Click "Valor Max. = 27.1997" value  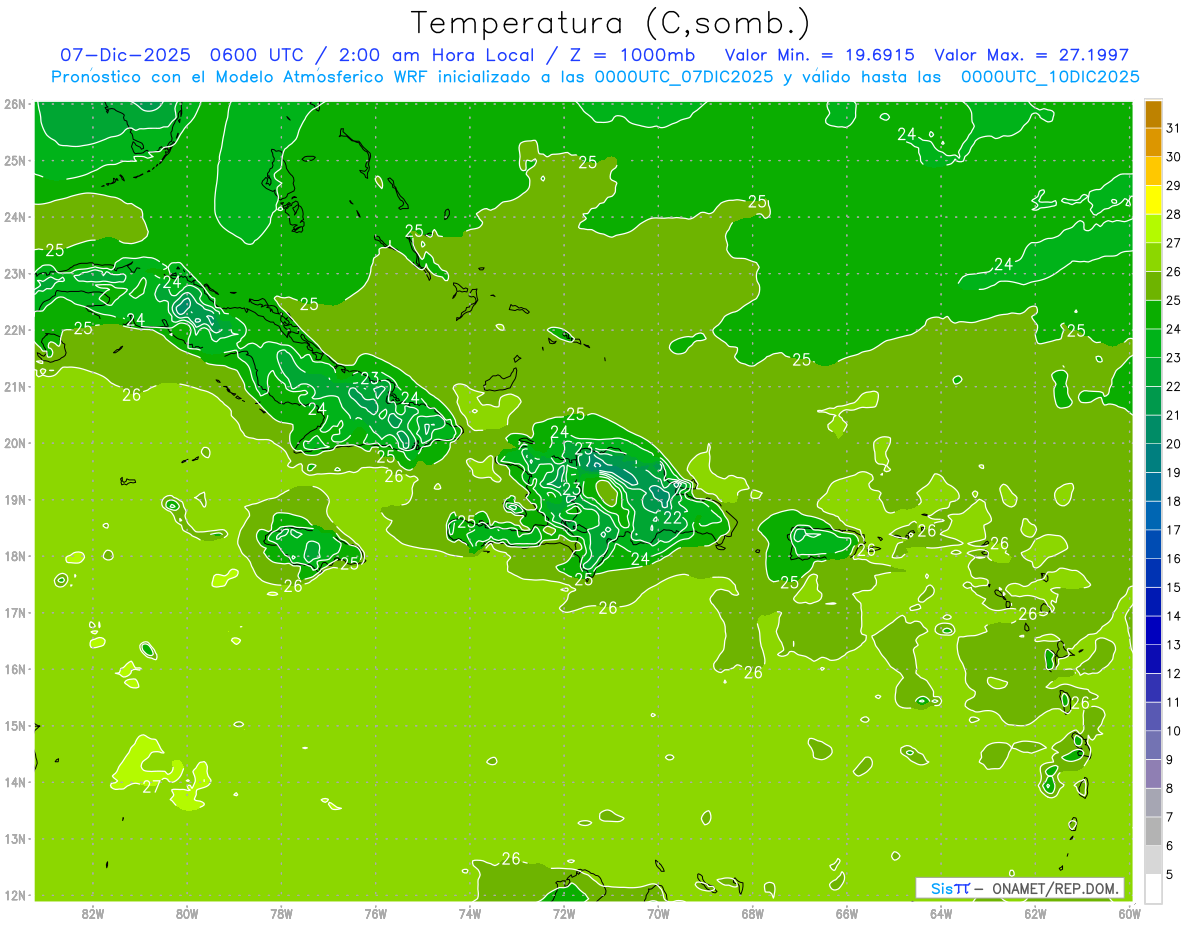(1032, 55)
